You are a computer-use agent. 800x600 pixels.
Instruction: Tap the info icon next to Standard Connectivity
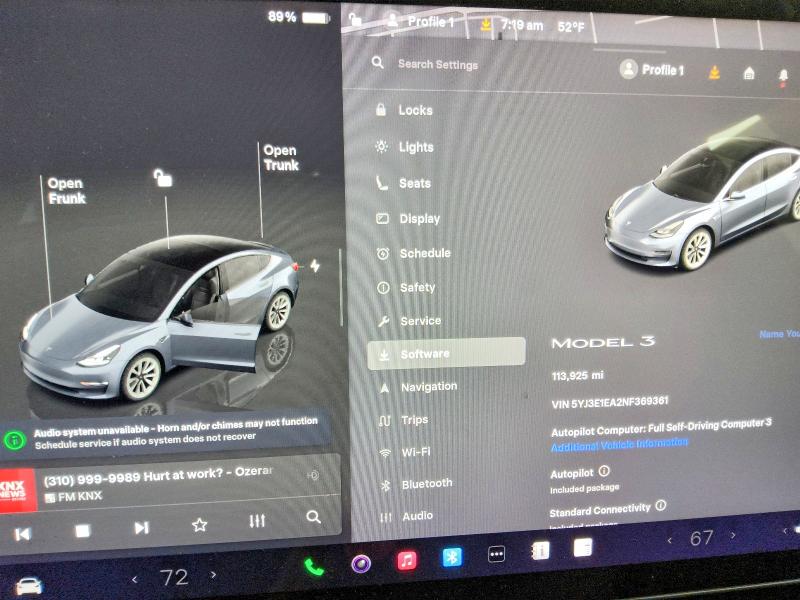[x=661, y=506]
